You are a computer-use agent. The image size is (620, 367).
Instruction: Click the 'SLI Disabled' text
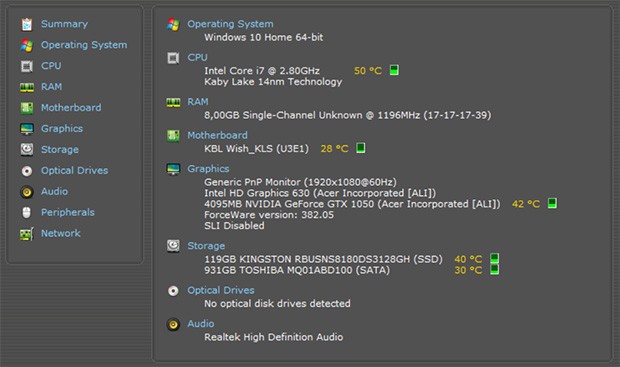[234, 226]
